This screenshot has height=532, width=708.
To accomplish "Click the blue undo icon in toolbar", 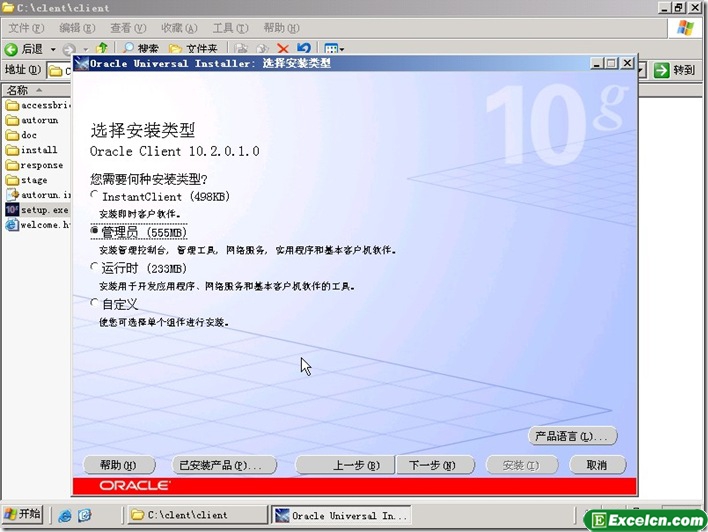I will click(x=304, y=48).
